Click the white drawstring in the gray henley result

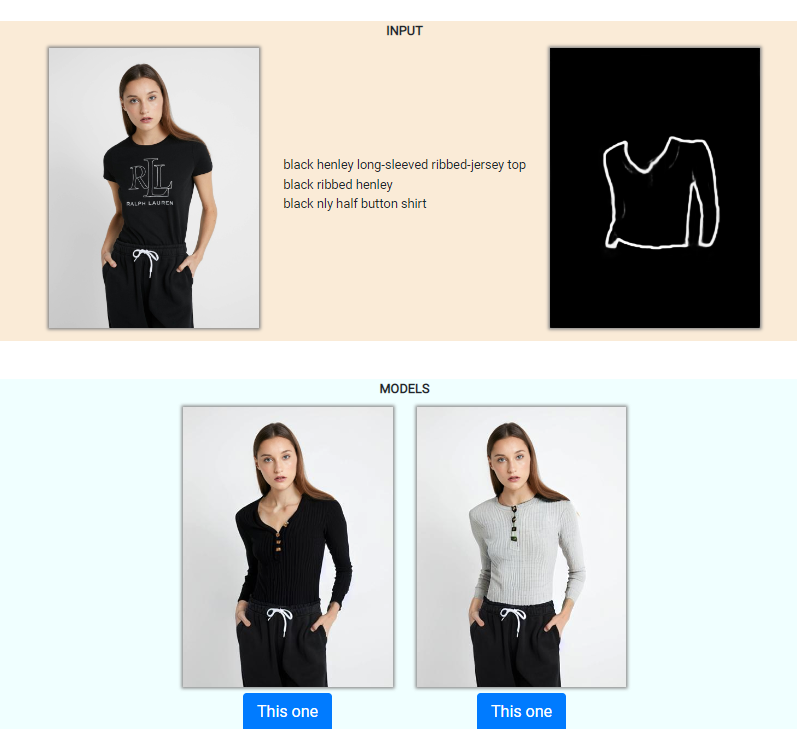coord(512,620)
